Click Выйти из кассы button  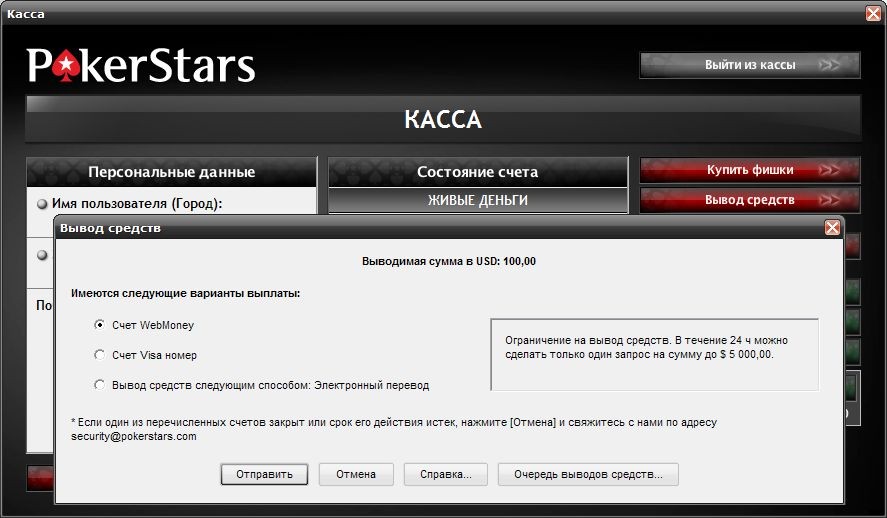[750, 65]
